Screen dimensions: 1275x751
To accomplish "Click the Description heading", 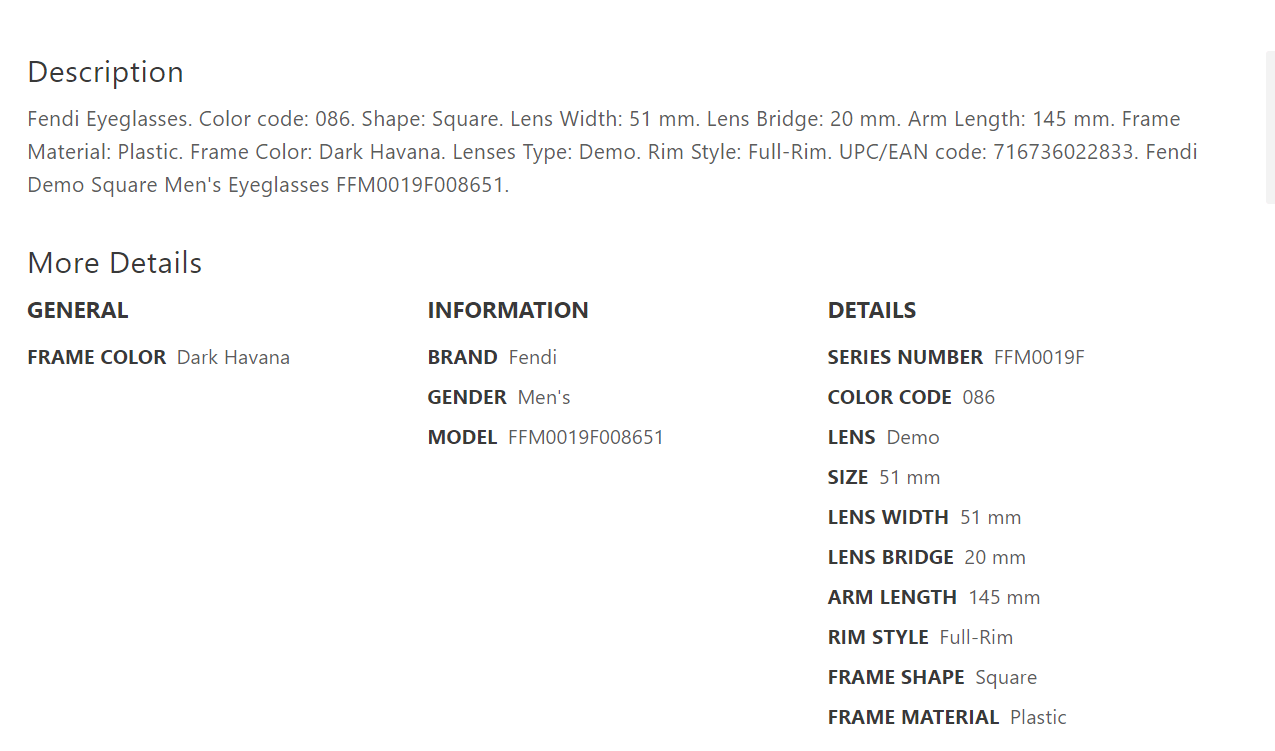I will (105, 72).
